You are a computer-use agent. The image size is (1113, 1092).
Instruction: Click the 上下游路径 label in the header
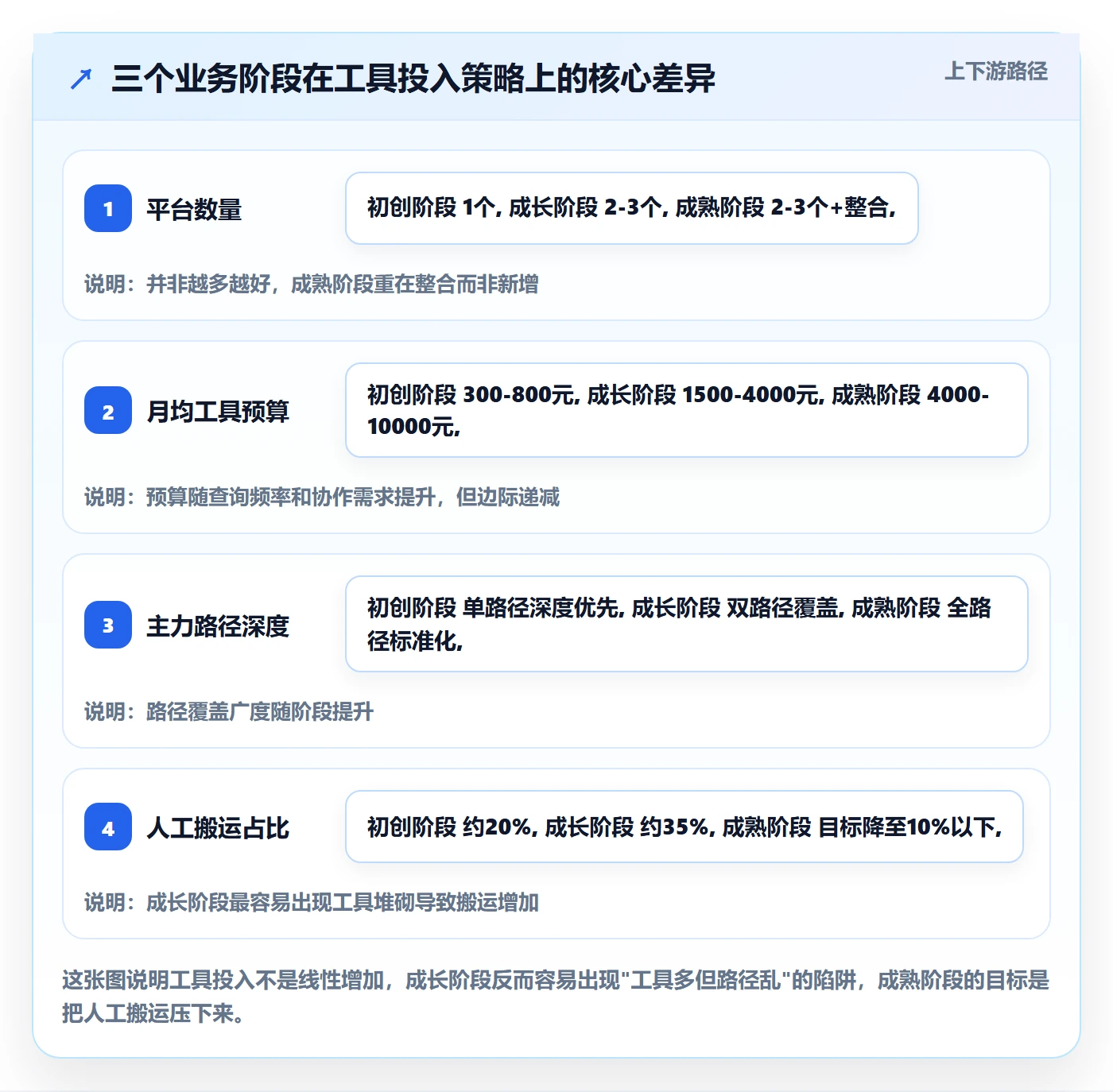coord(996,72)
